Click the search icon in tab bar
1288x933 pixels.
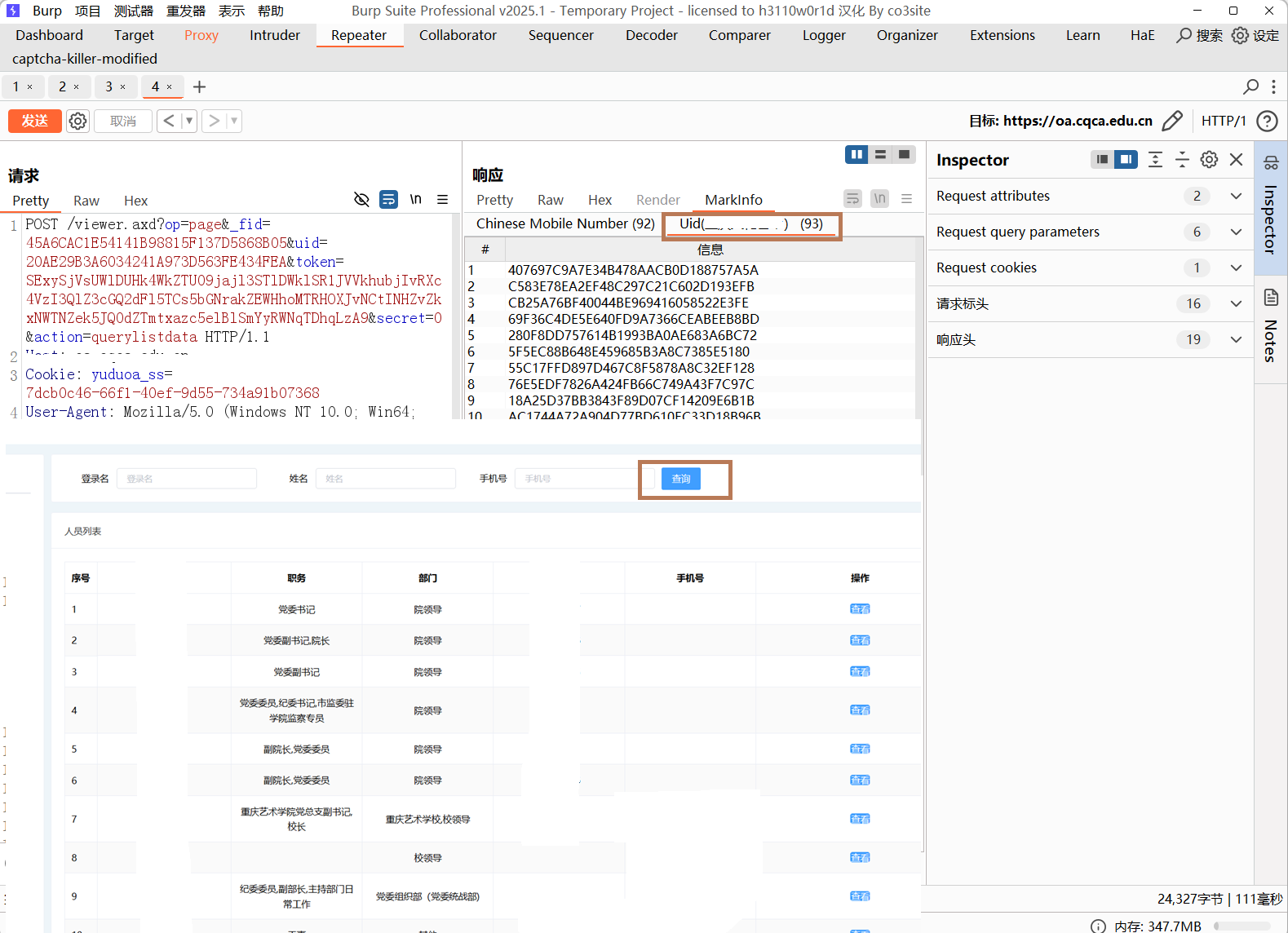(x=1250, y=86)
